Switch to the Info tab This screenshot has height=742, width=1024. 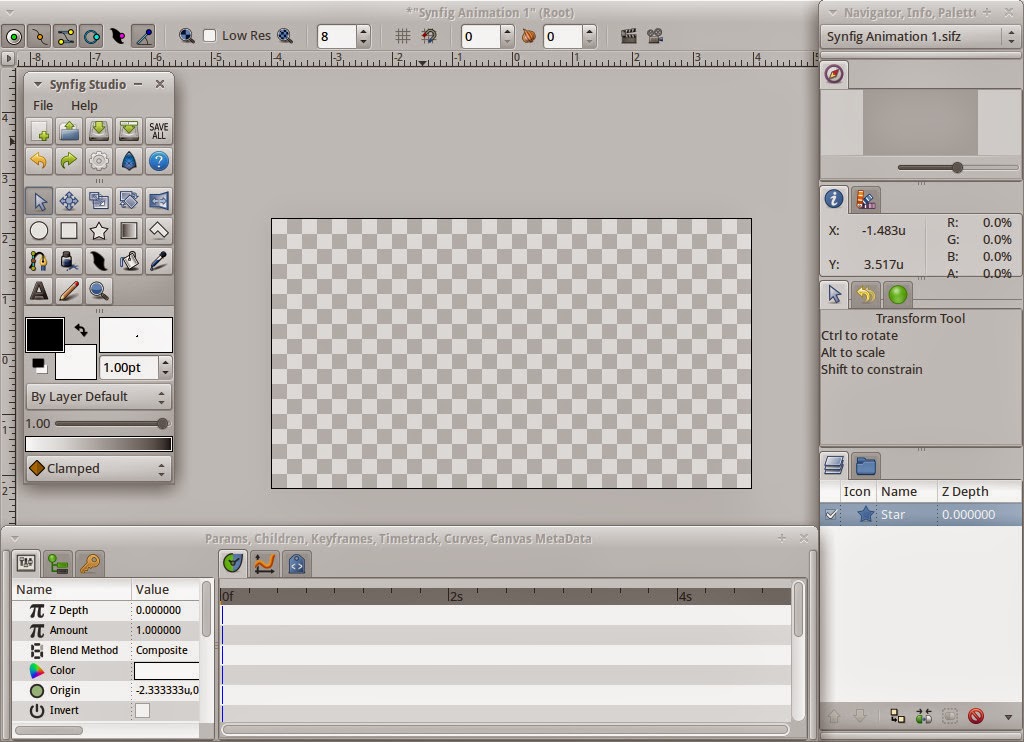pos(834,199)
